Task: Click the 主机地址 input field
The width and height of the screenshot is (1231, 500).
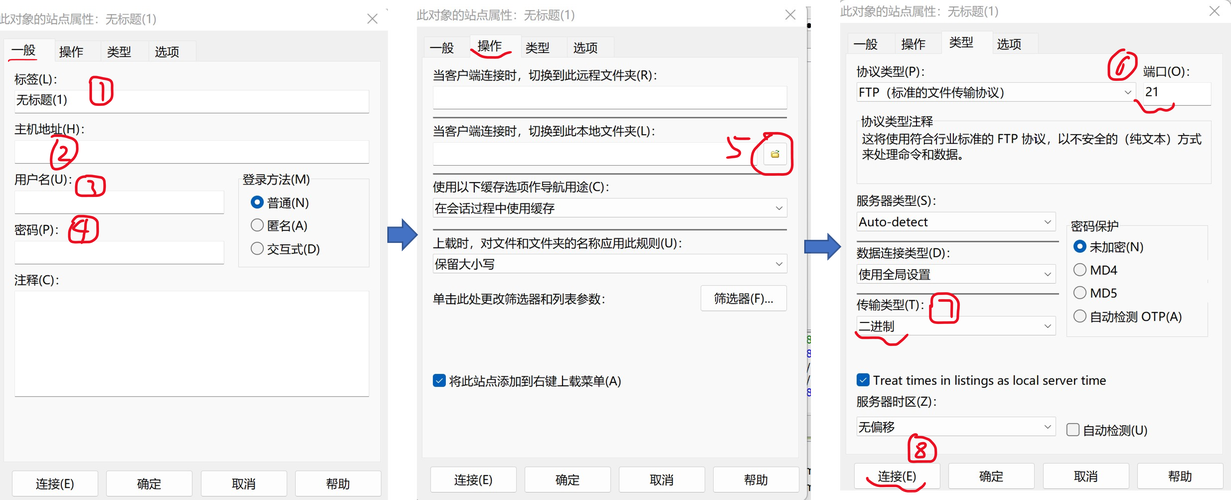Action: click(x=191, y=151)
